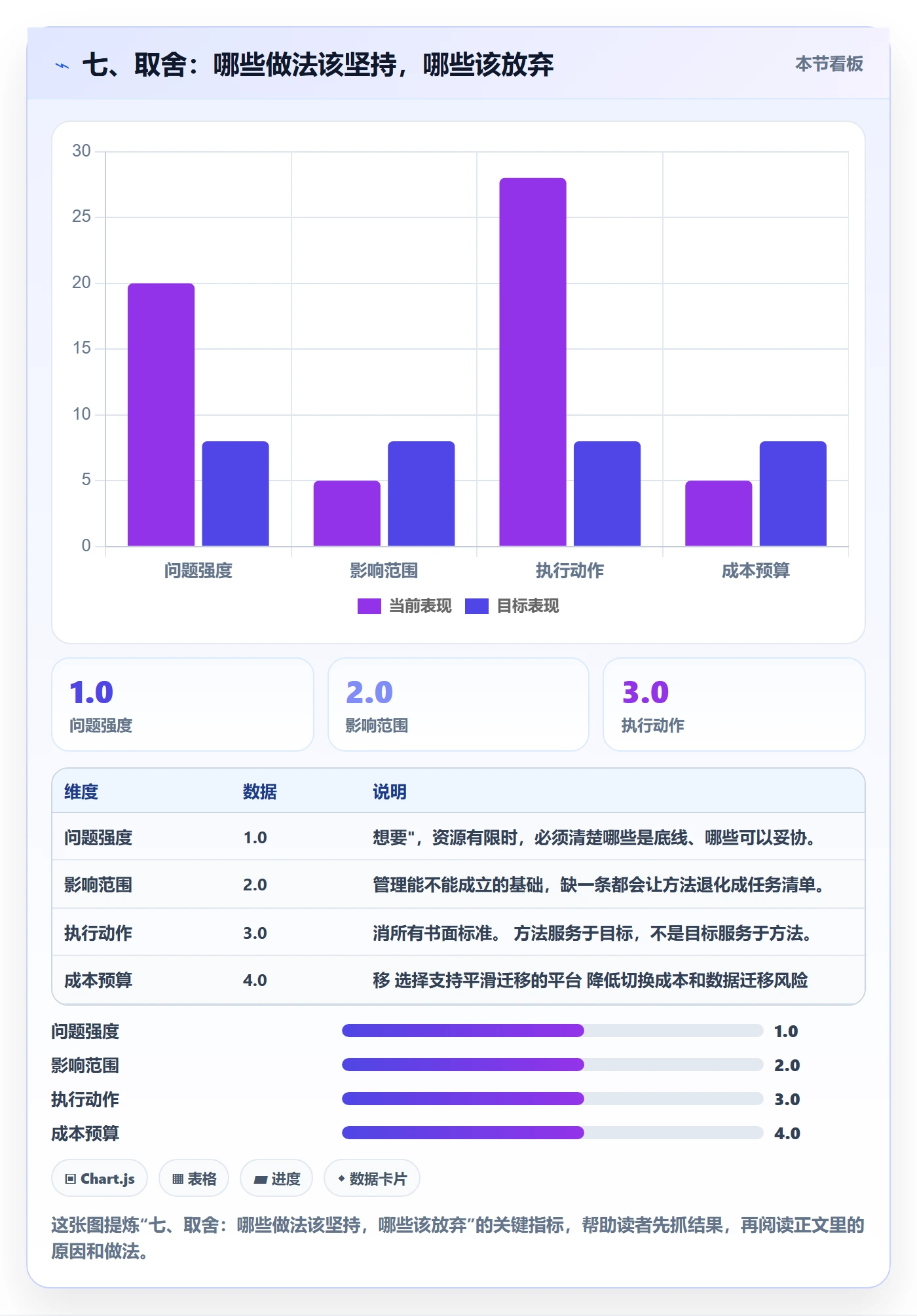
Task: Click the lightning icon beside the section title
Action: click(x=62, y=65)
